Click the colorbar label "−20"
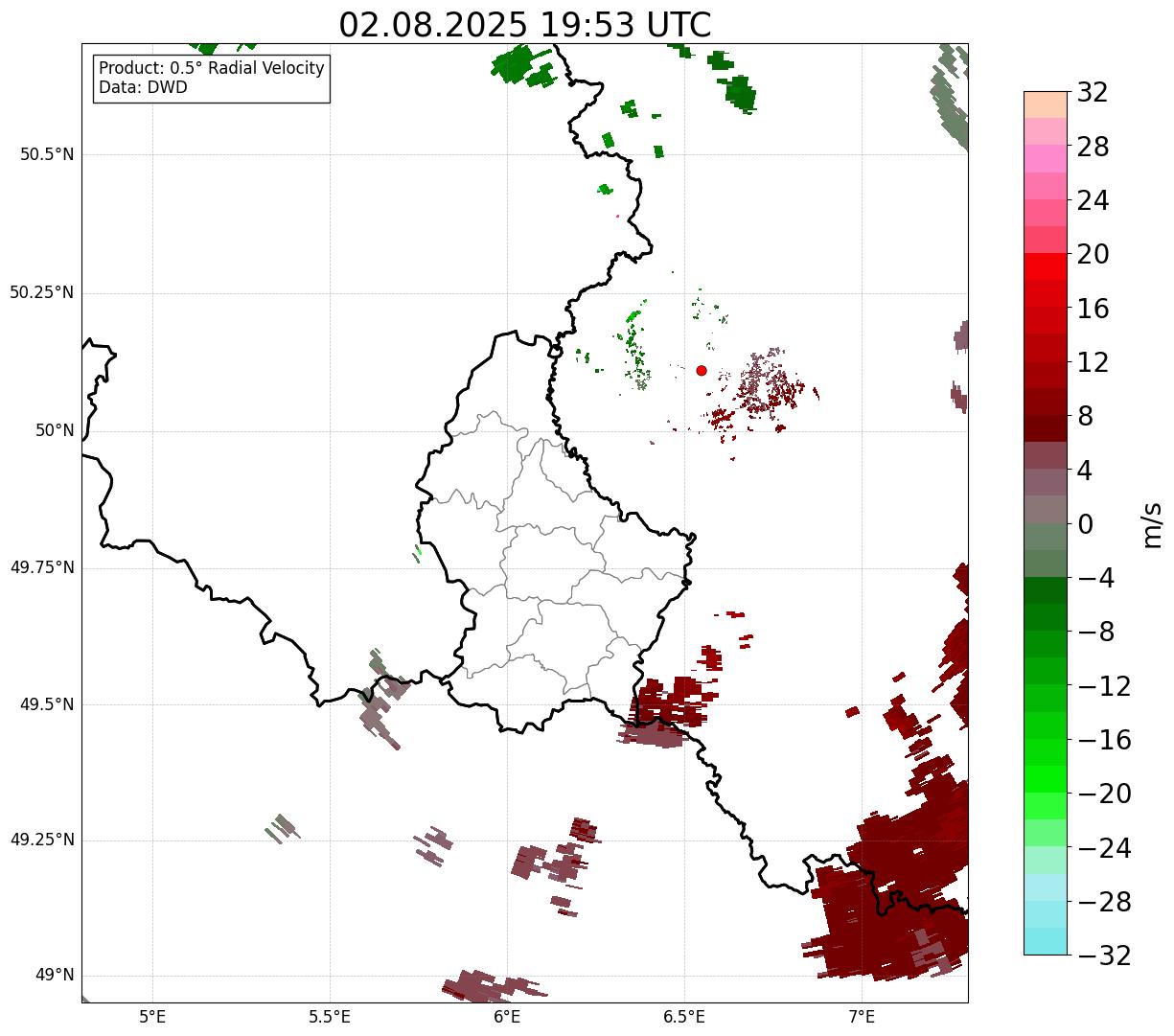The width and height of the screenshot is (1174, 1036). 1104,794
